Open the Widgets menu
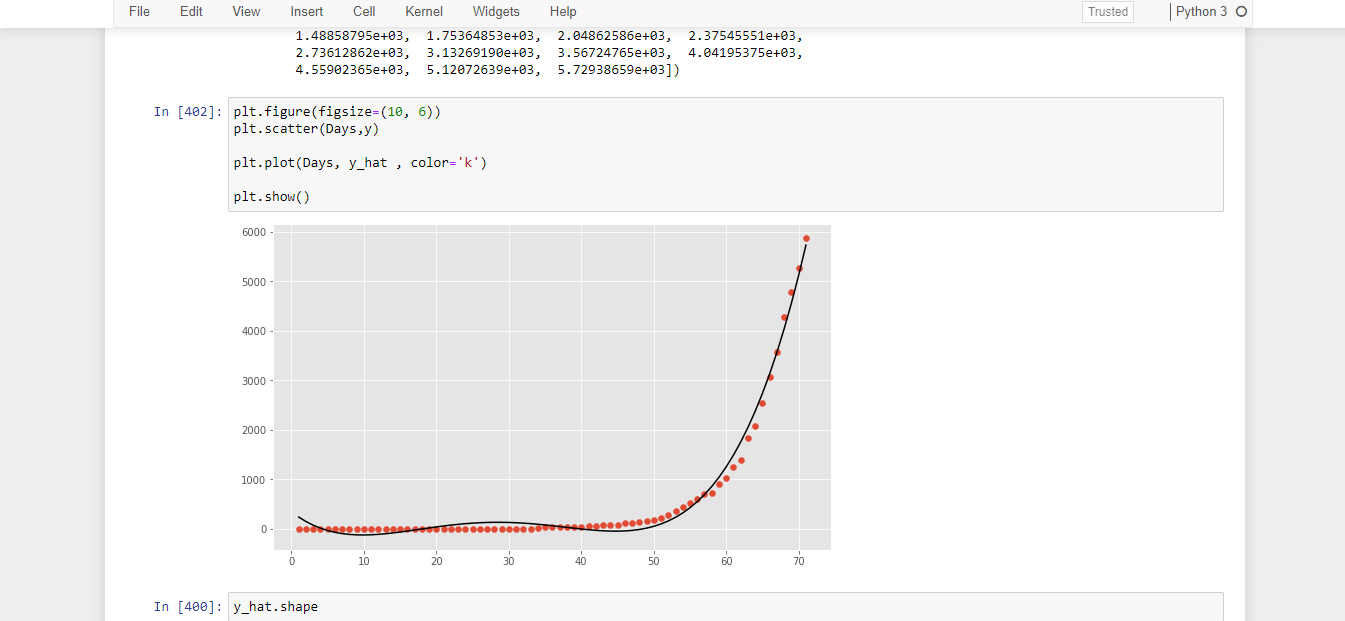The image size is (1345, 621). 496,12
